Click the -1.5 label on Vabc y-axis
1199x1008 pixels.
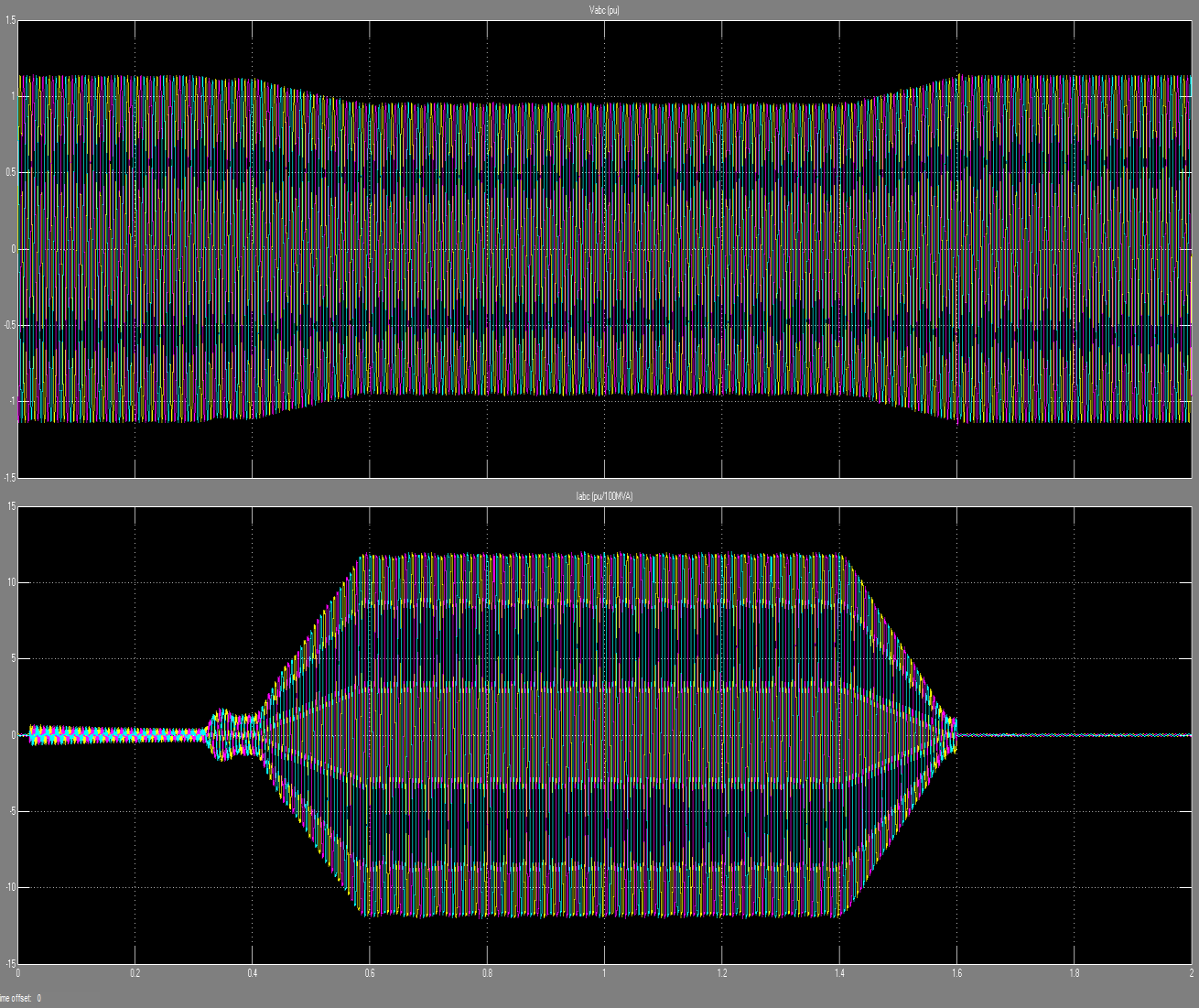click(9, 477)
